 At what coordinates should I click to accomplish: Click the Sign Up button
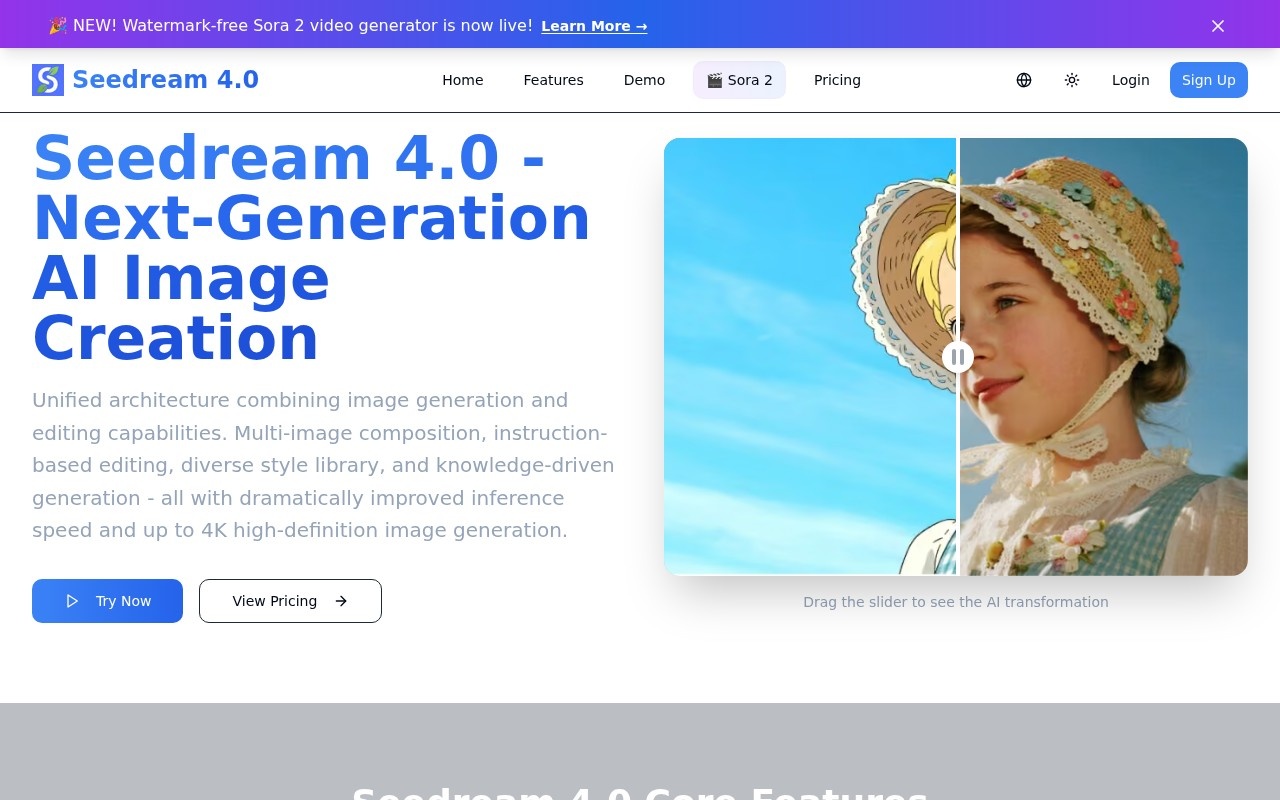(1209, 80)
